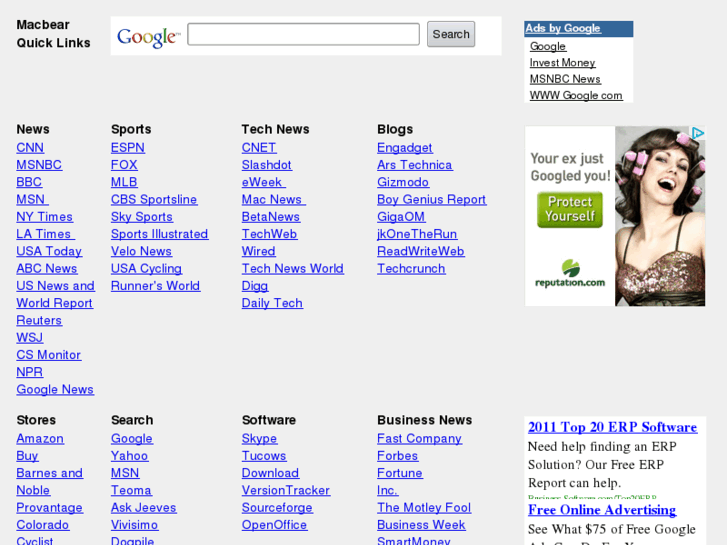
Task: Open the 2011 Top 20 ERP Software ad
Action: 612,427
